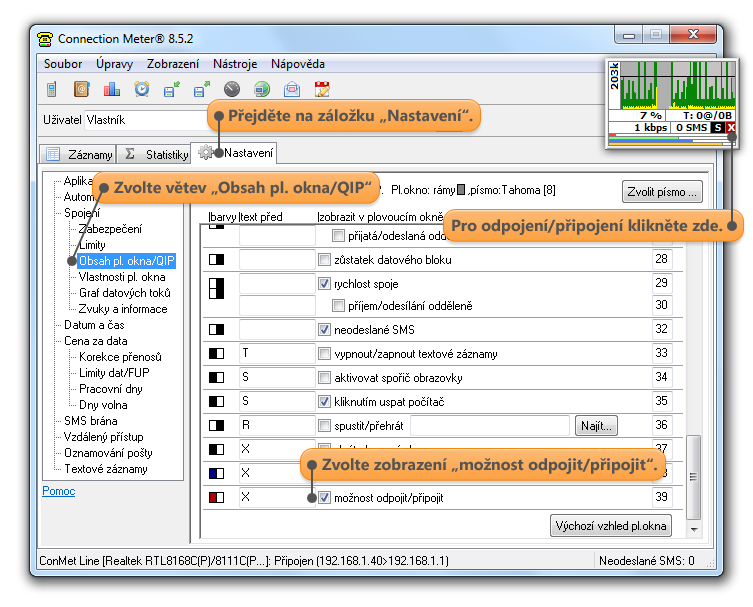The image size is (753, 607).
Task: Click the globe with monitor toolbar icon
Action: pyautogui.click(x=262, y=89)
